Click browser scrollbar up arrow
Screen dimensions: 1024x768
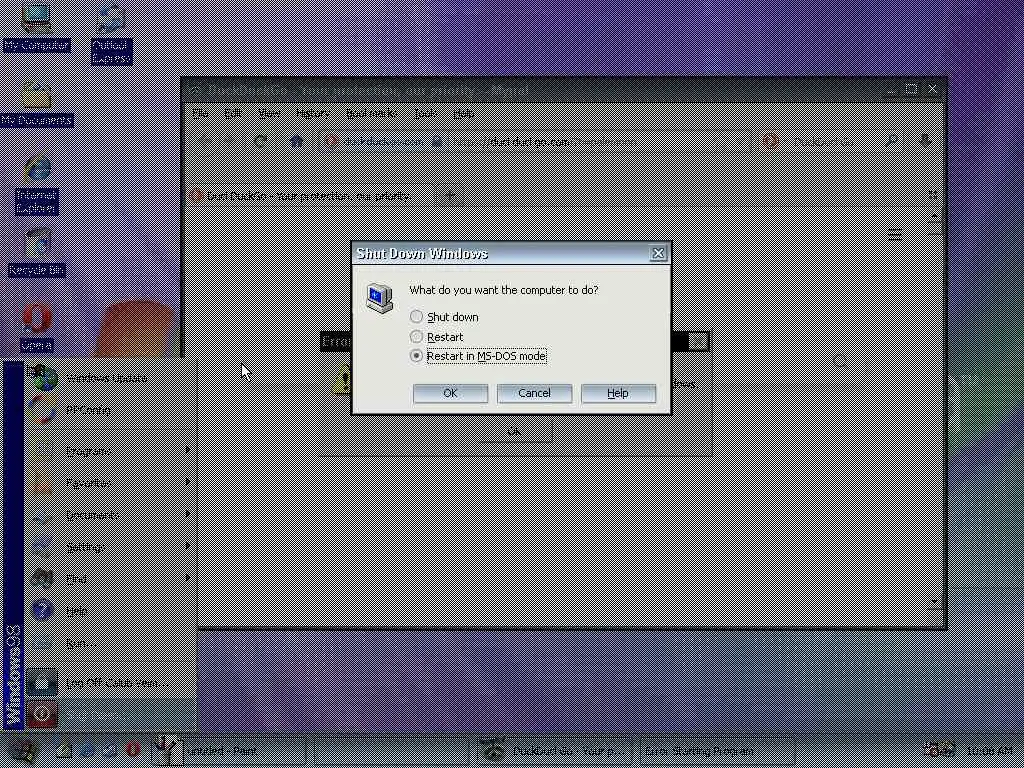pos(935,216)
